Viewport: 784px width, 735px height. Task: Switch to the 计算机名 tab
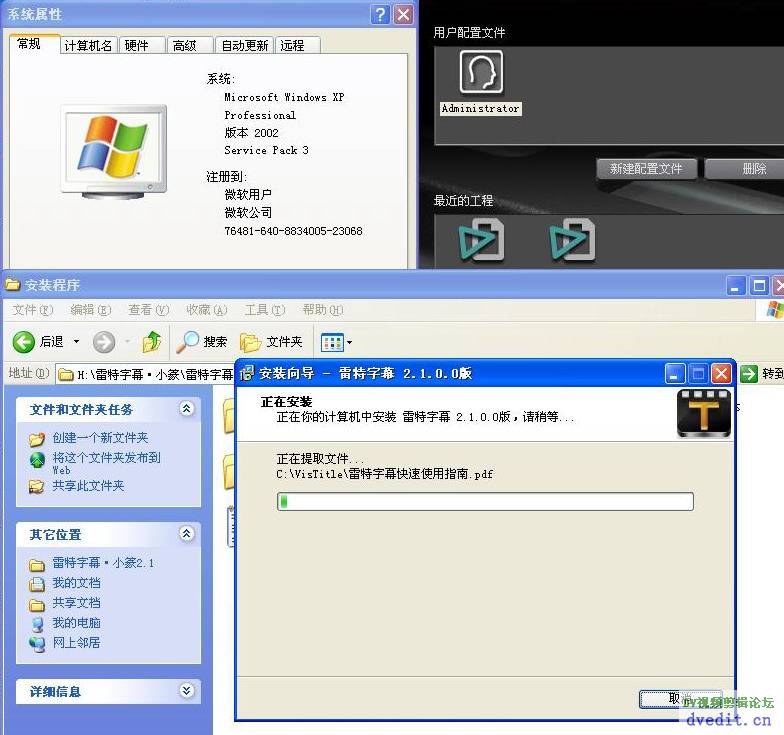click(x=88, y=45)
